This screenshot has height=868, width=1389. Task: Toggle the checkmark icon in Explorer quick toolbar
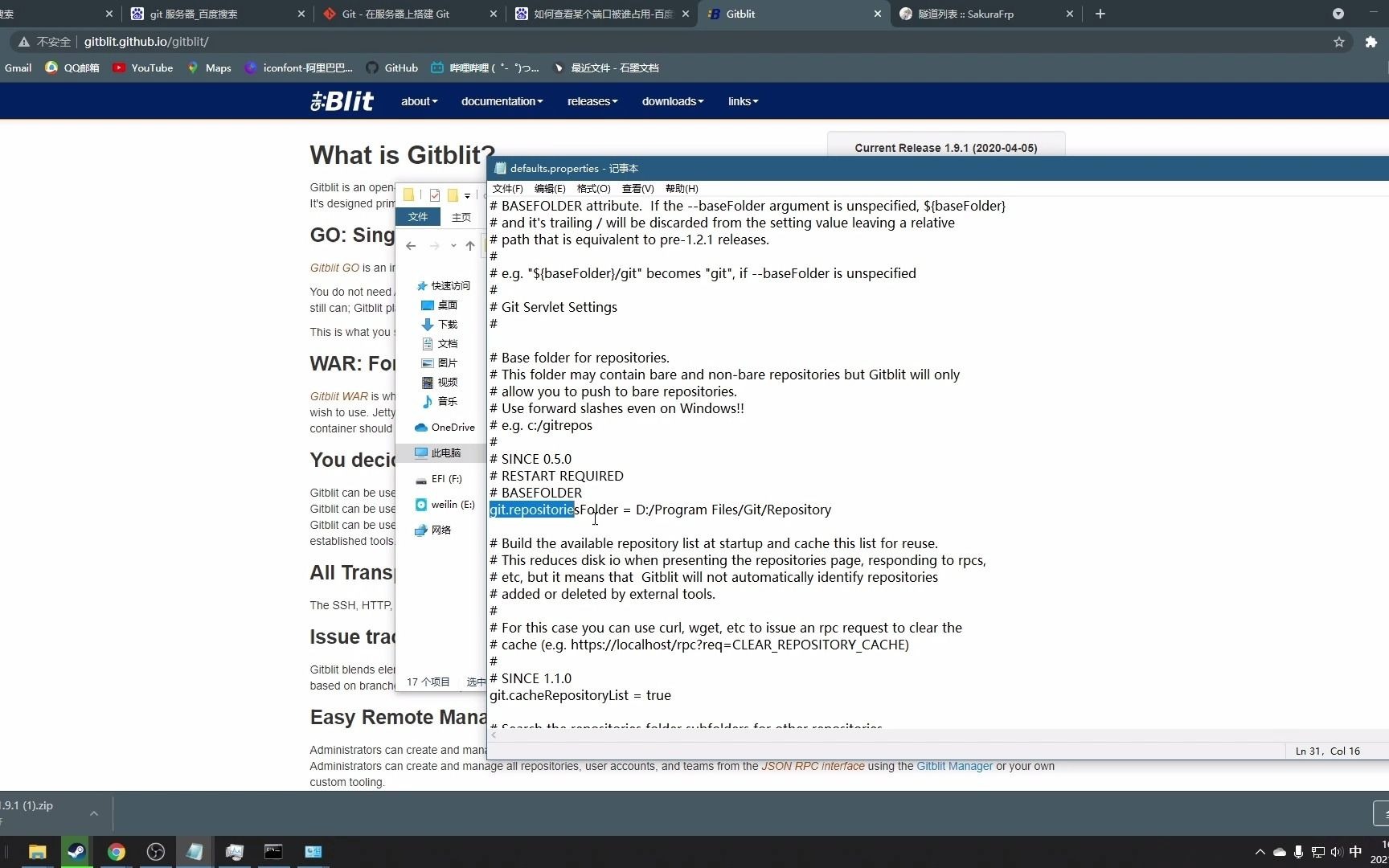pyautogui.click(x=435, y=195)
